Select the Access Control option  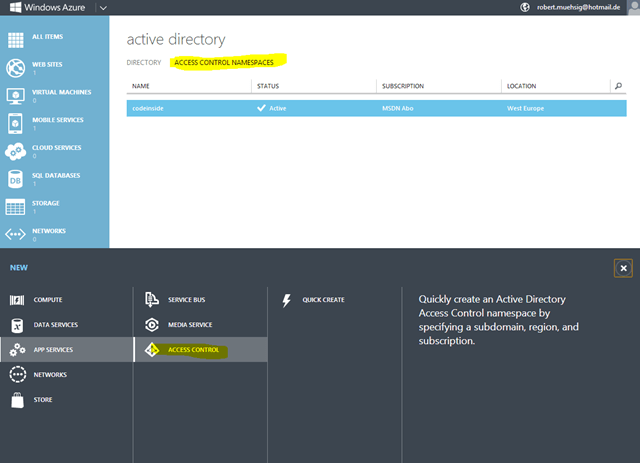[193, 350]
